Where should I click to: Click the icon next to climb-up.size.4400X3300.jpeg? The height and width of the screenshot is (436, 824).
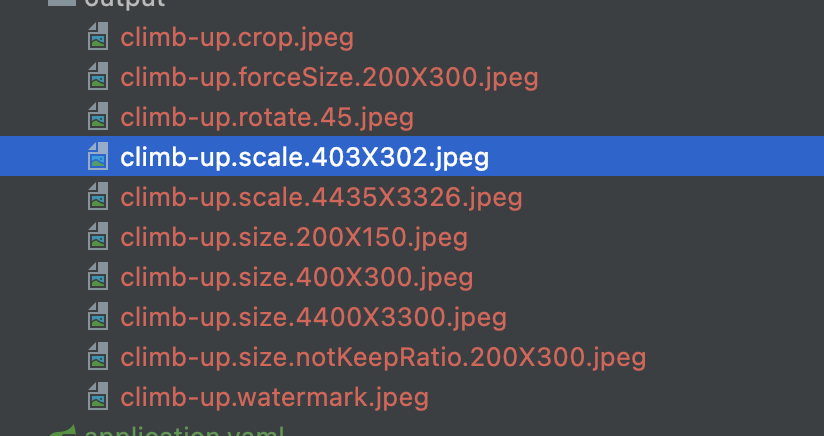(97, 318)
